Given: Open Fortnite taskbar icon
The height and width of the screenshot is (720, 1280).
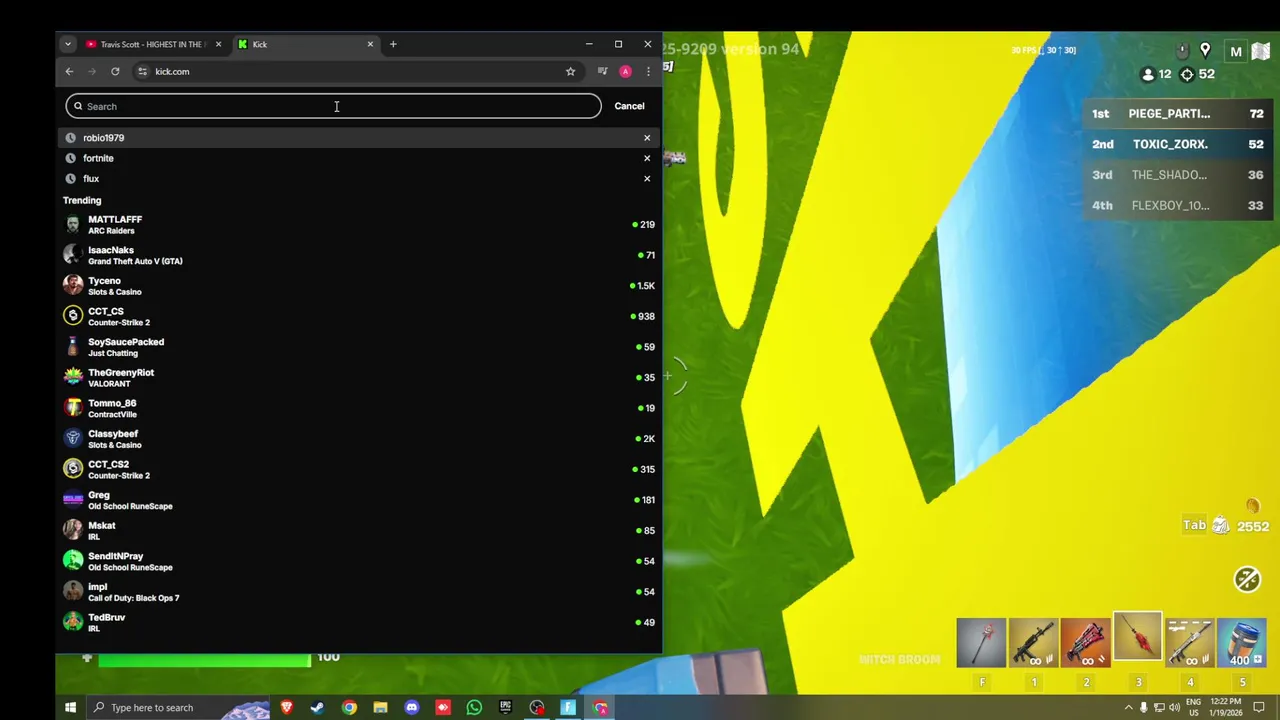Looking at the screenshot, I should point(568,708).
